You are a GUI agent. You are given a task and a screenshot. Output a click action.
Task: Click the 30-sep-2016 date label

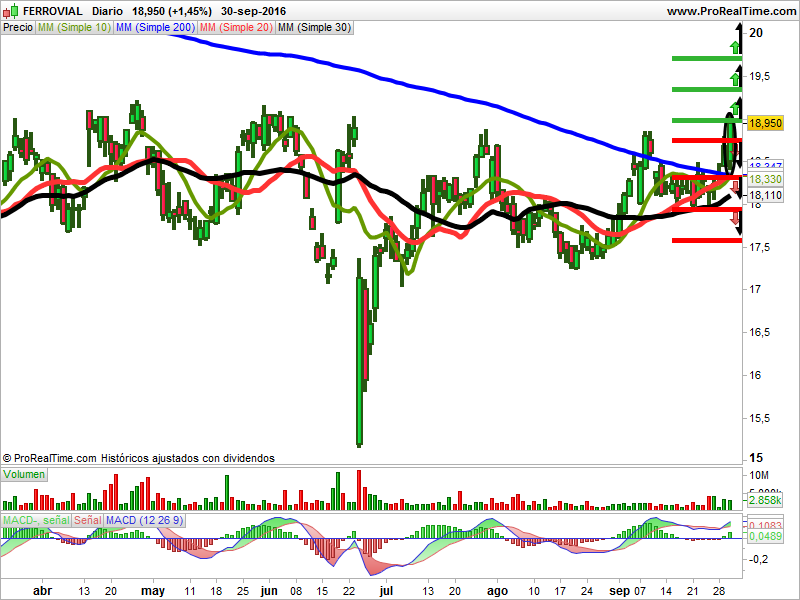(254, 11)
